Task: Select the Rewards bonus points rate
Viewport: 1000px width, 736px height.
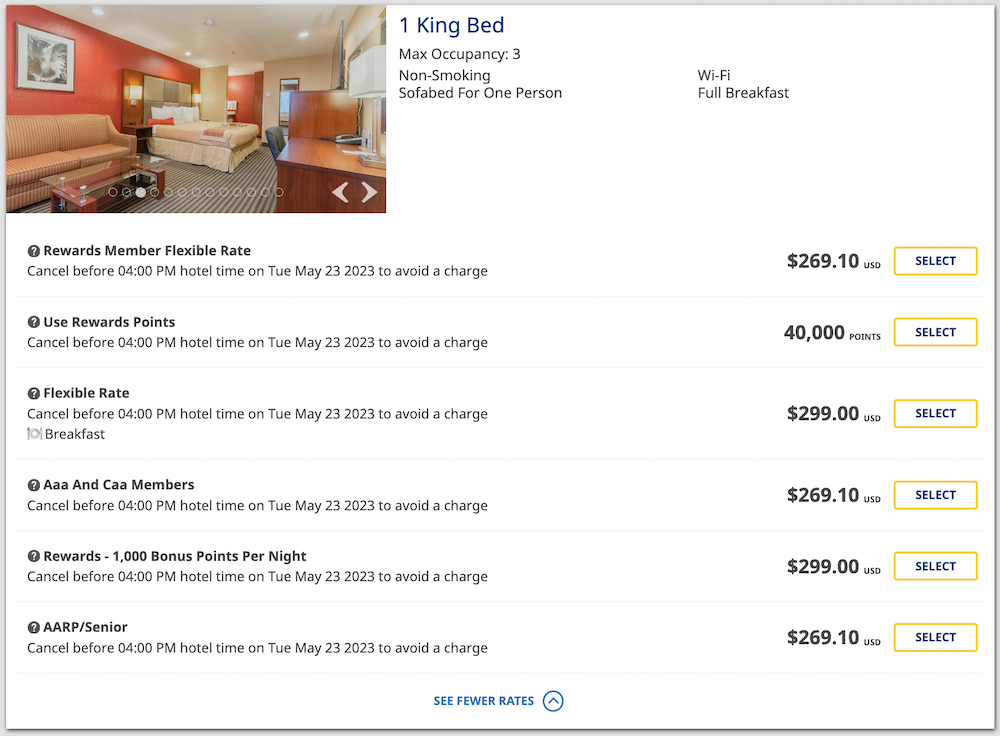Action: 934,566
